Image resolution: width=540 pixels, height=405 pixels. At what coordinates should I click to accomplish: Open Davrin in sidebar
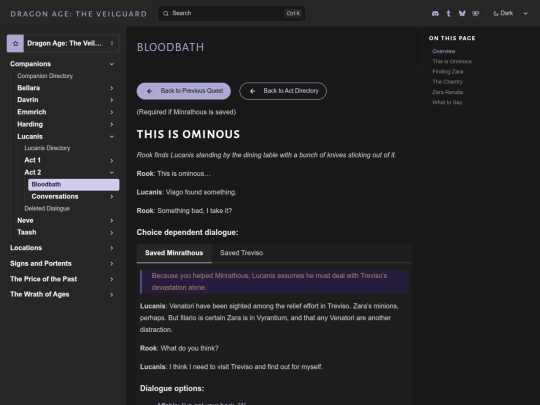[x=28, y=100]
